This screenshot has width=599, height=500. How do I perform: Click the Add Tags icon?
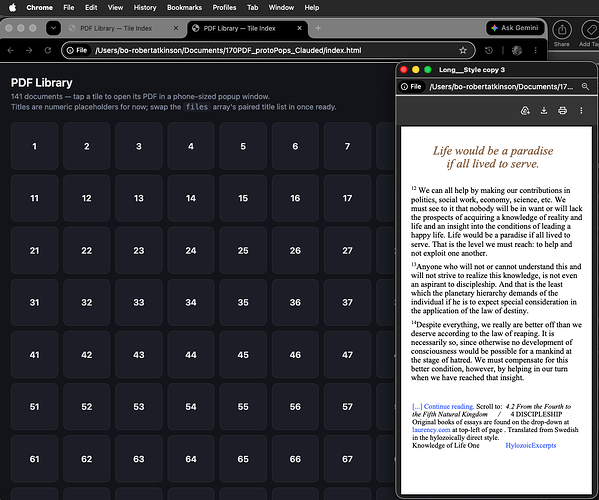click(x=590, y=30)
